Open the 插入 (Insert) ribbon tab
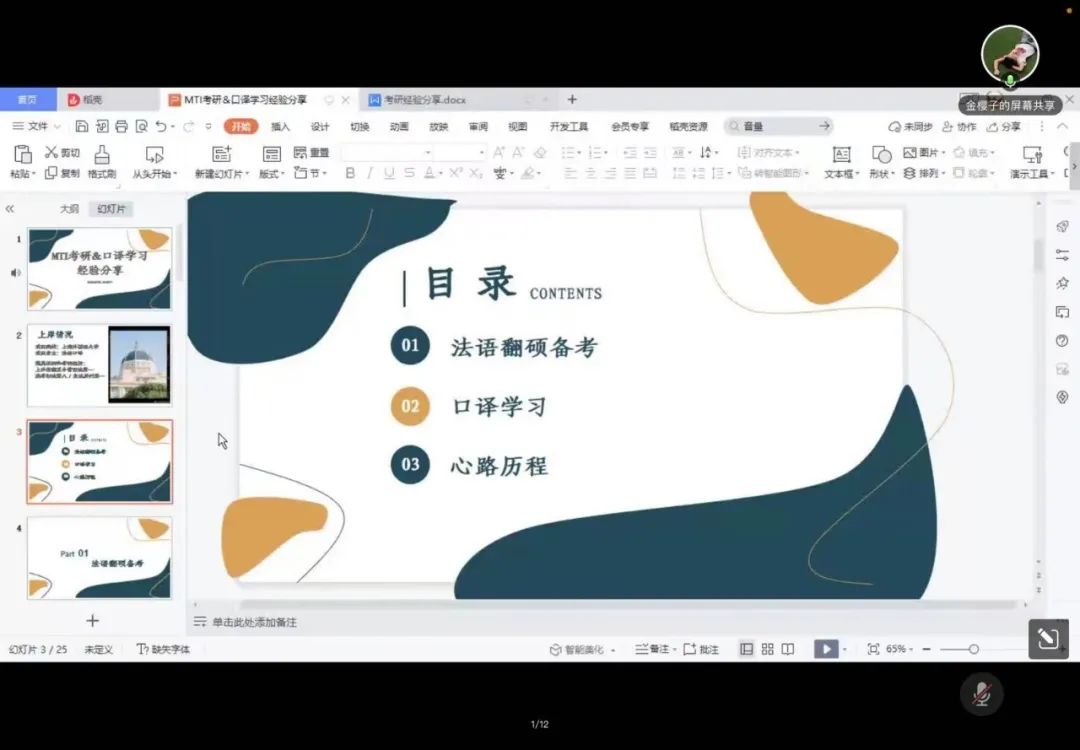The height and width of the screenshot is (750, 1080). (x=280, y=127)
